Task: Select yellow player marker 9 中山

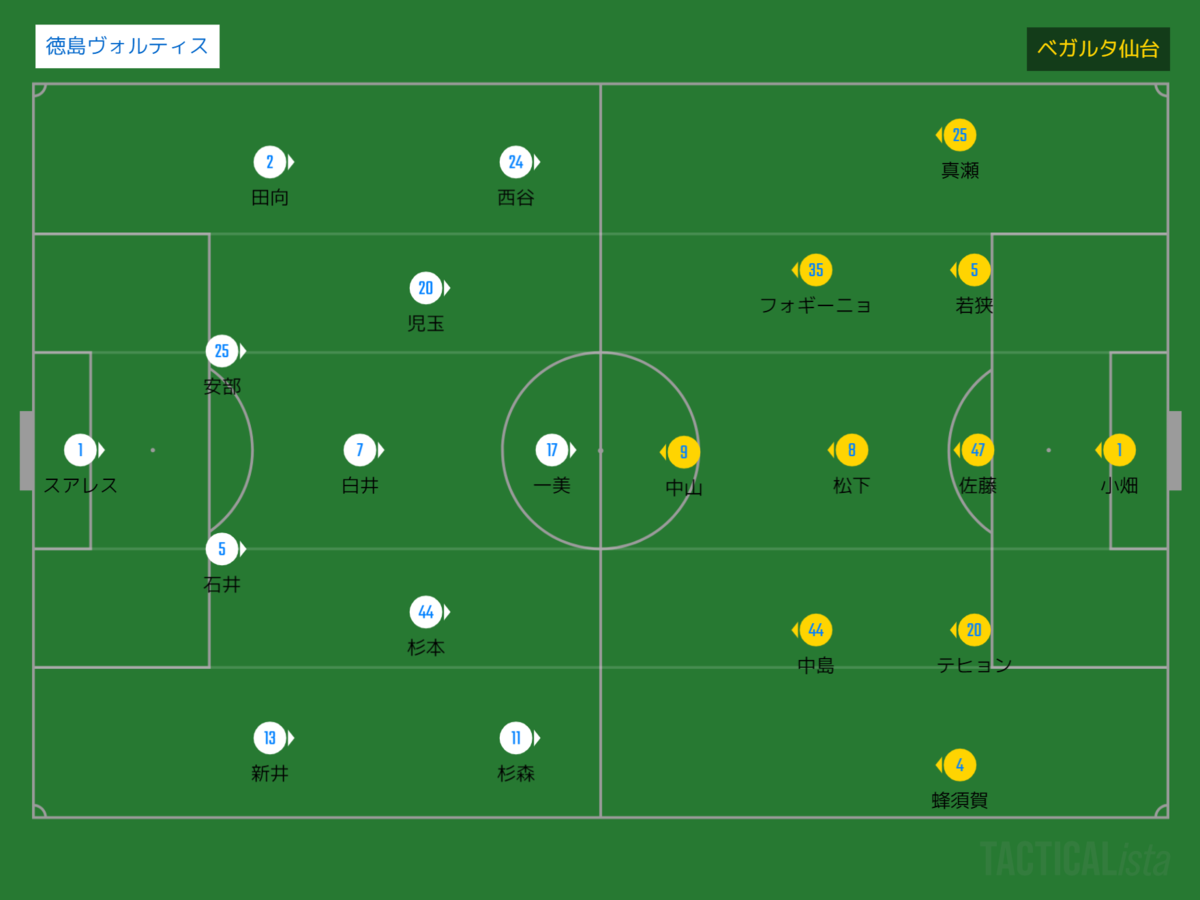Action: tap(683, 452)
